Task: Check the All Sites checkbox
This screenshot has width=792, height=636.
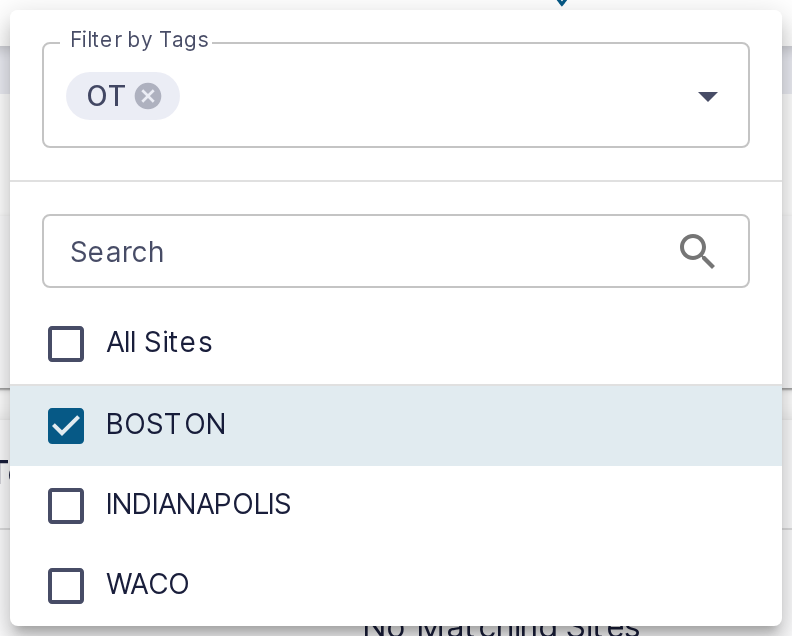Action: click(66, 344)
